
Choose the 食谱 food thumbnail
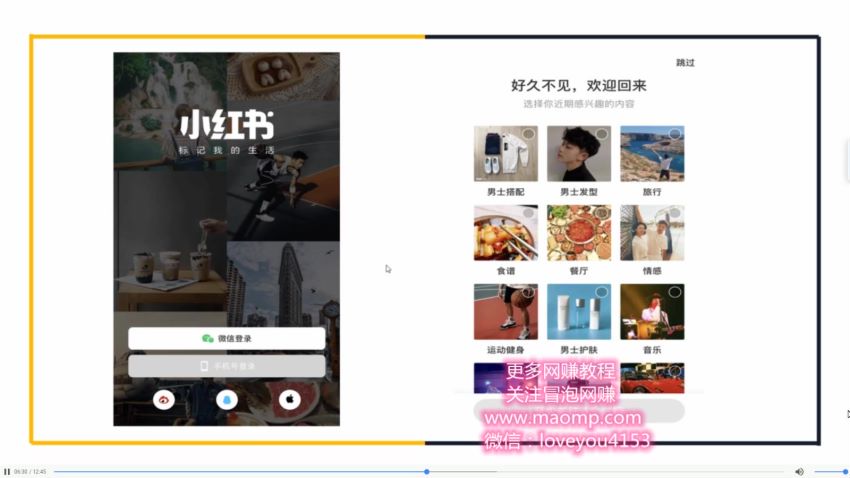point(506,232)
